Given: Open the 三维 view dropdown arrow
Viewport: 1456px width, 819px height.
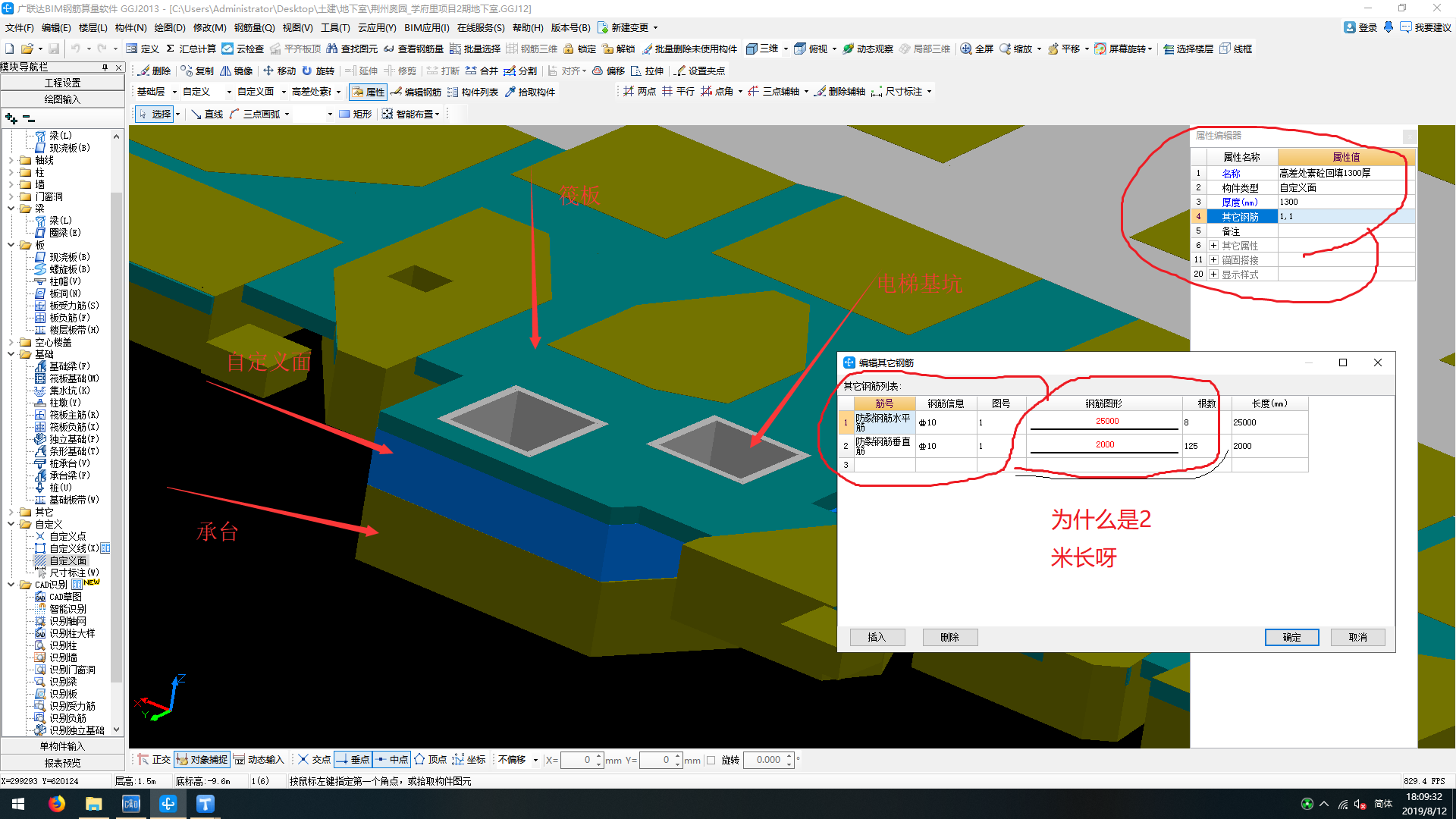Looking at the screenshot, I should pyautogui.click(x=786, y=49).
